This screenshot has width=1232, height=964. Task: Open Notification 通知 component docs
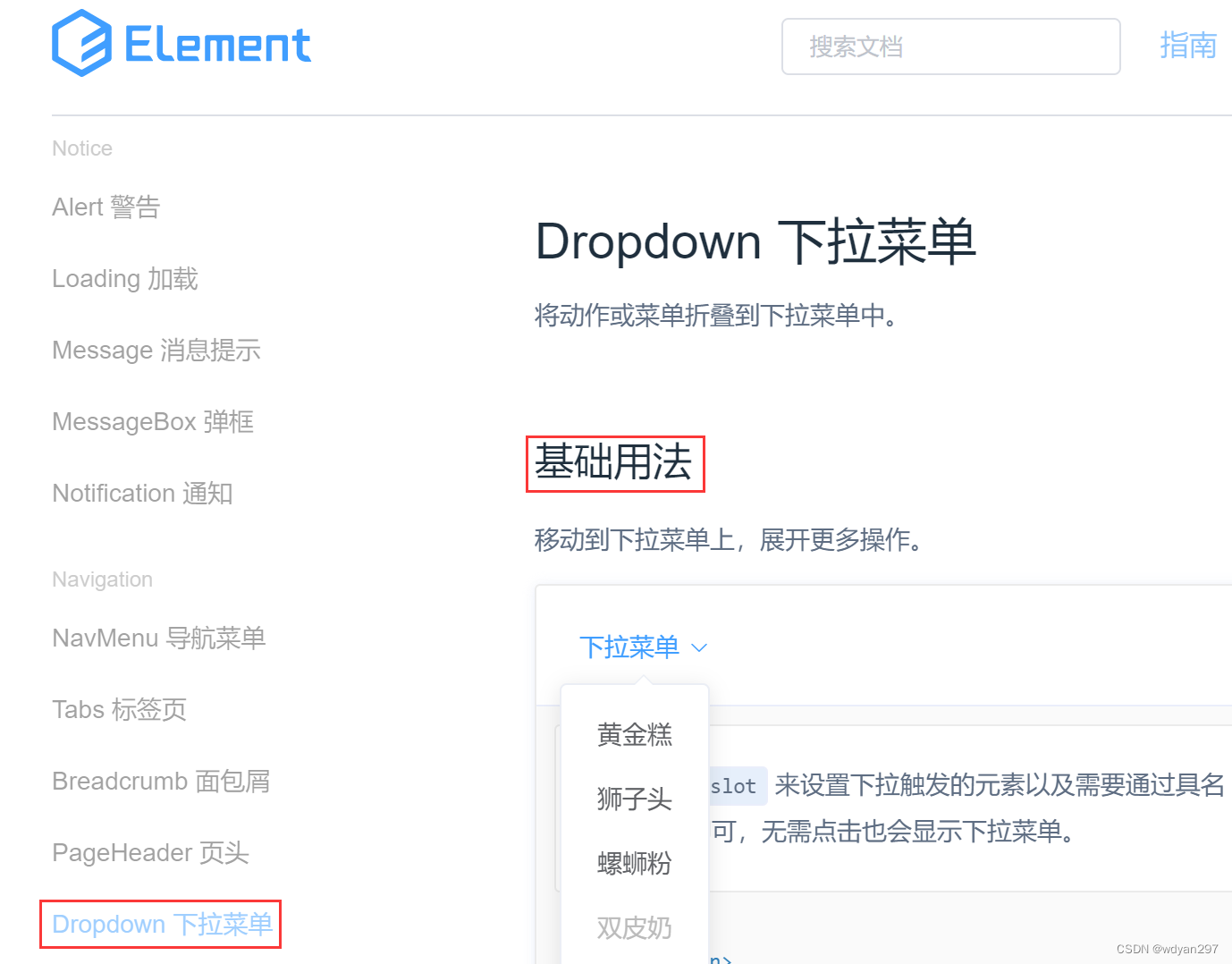coord(143,493)
